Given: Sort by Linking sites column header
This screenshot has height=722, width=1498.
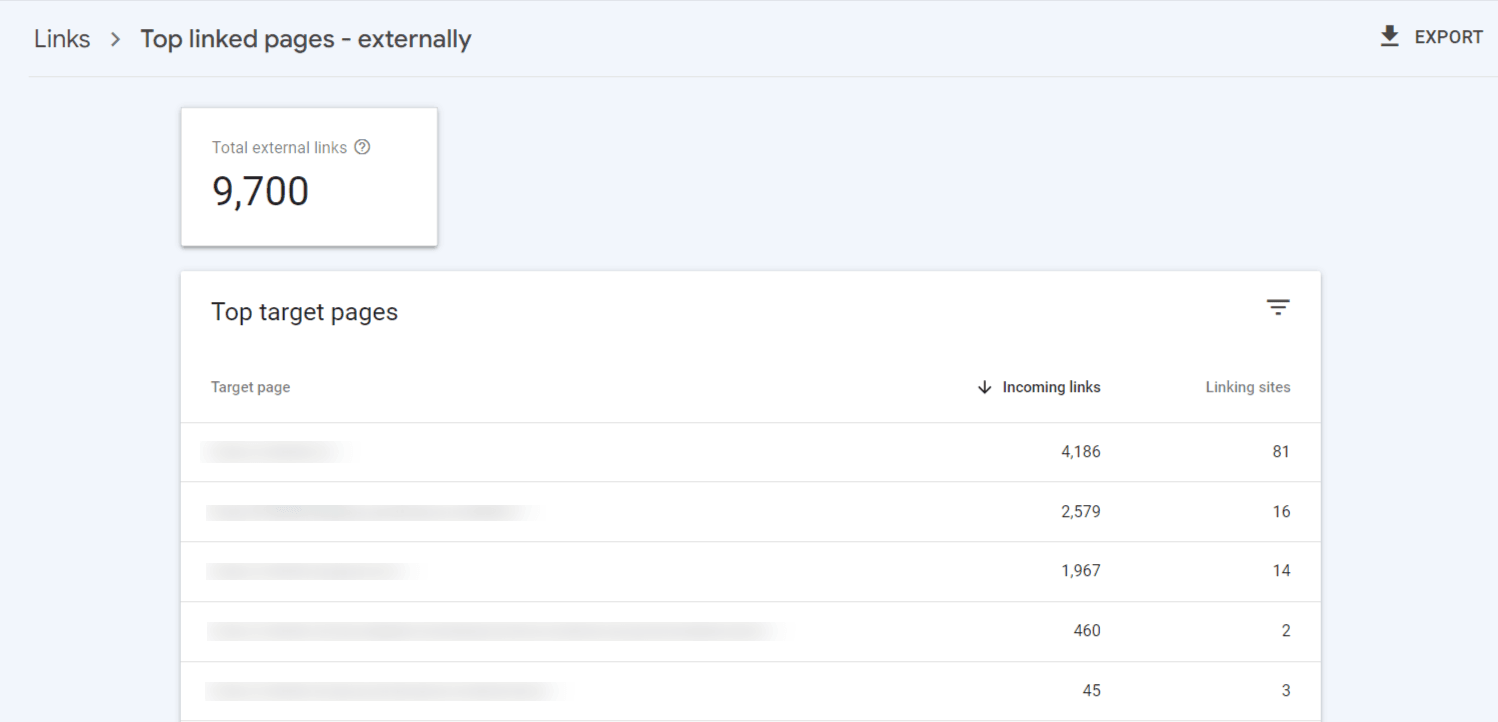Looking at the screenshot, I should click(x=1247, y=387).
